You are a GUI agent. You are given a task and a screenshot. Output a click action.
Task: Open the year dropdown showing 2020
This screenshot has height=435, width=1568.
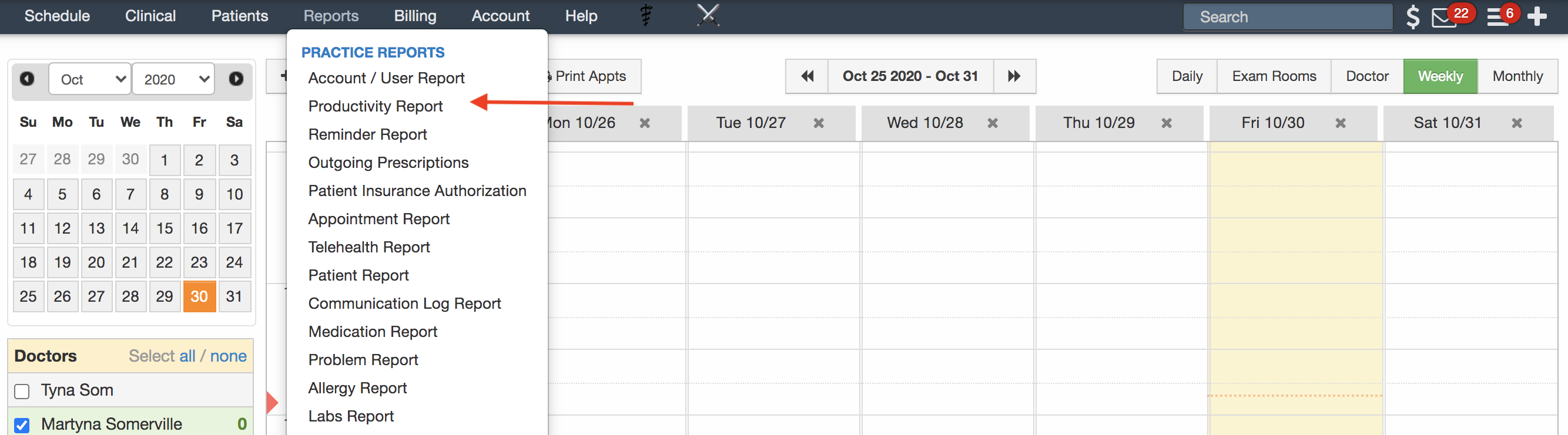click(x=173, y=79)
